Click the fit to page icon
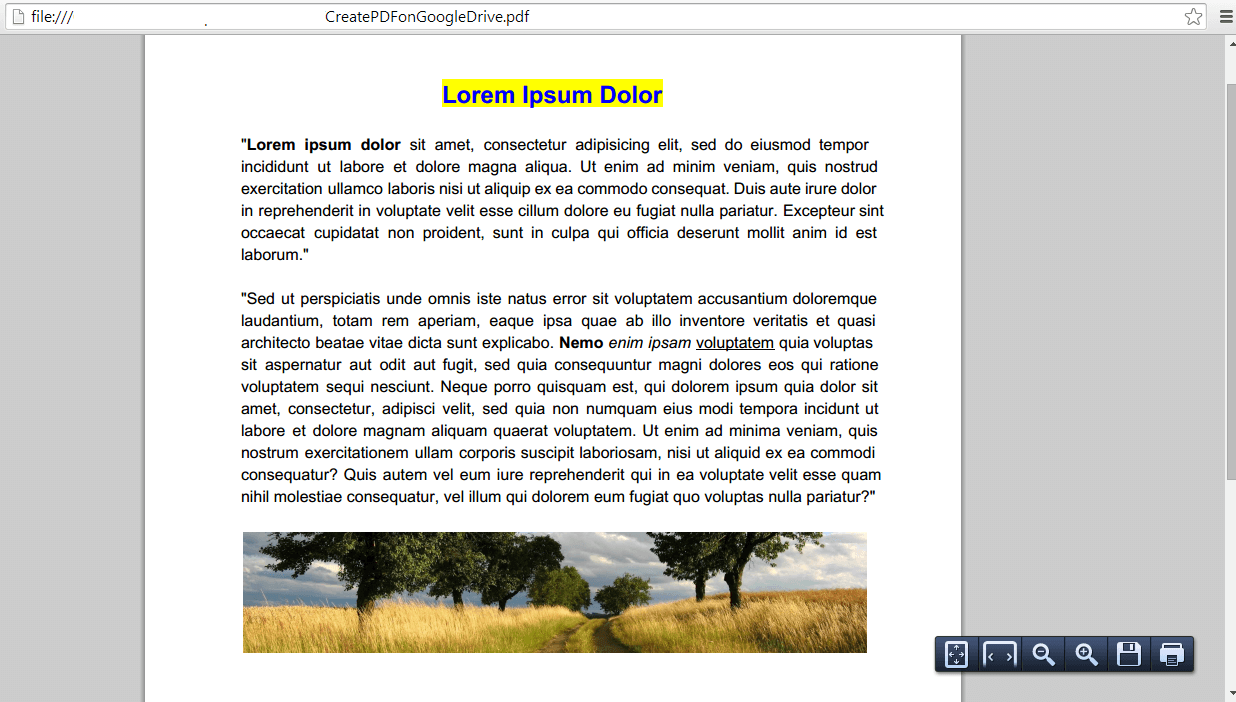 tap(956, 655)
